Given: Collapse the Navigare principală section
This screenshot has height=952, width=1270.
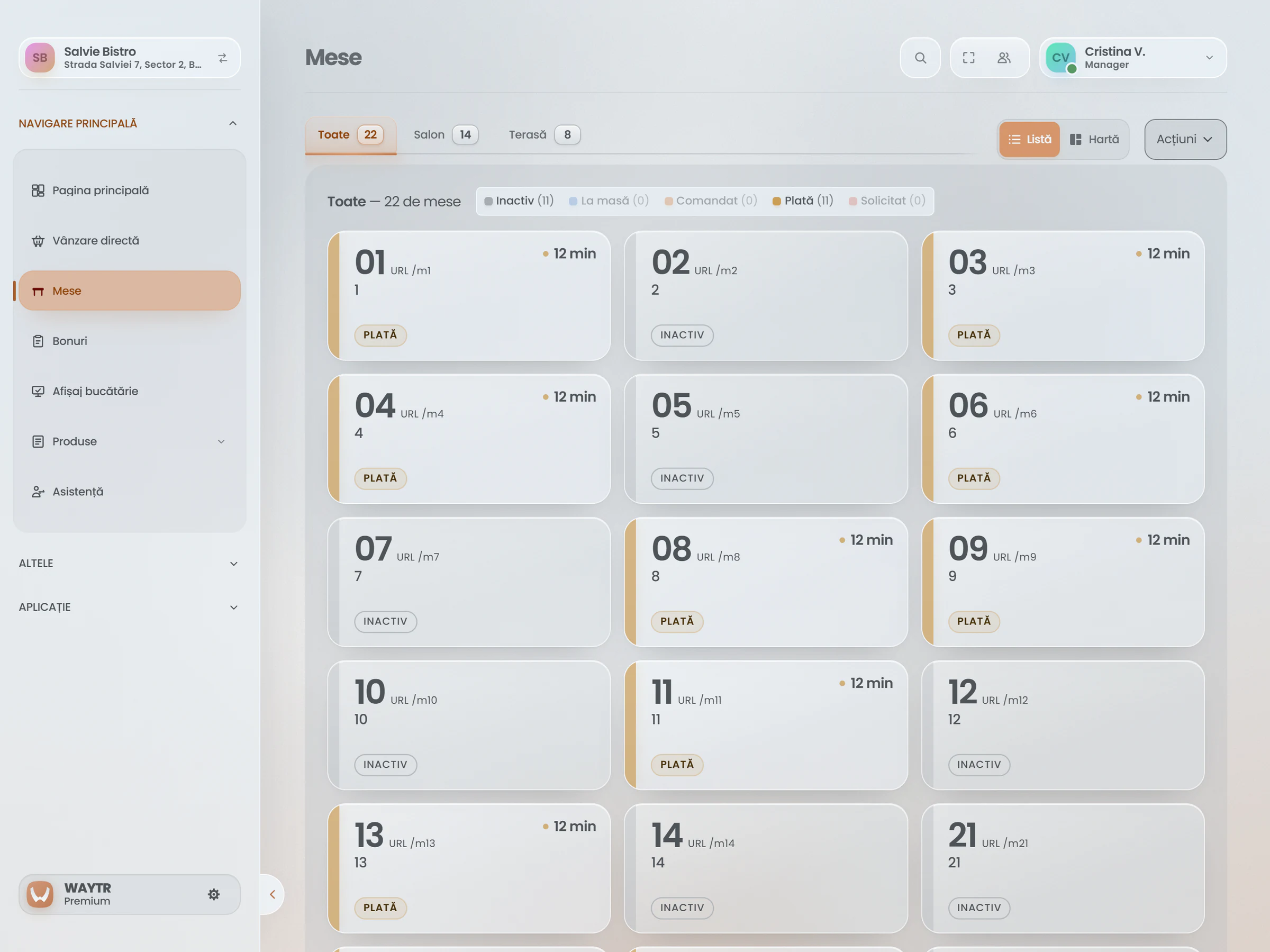Looking at the screenshot, I should point(129,123).
